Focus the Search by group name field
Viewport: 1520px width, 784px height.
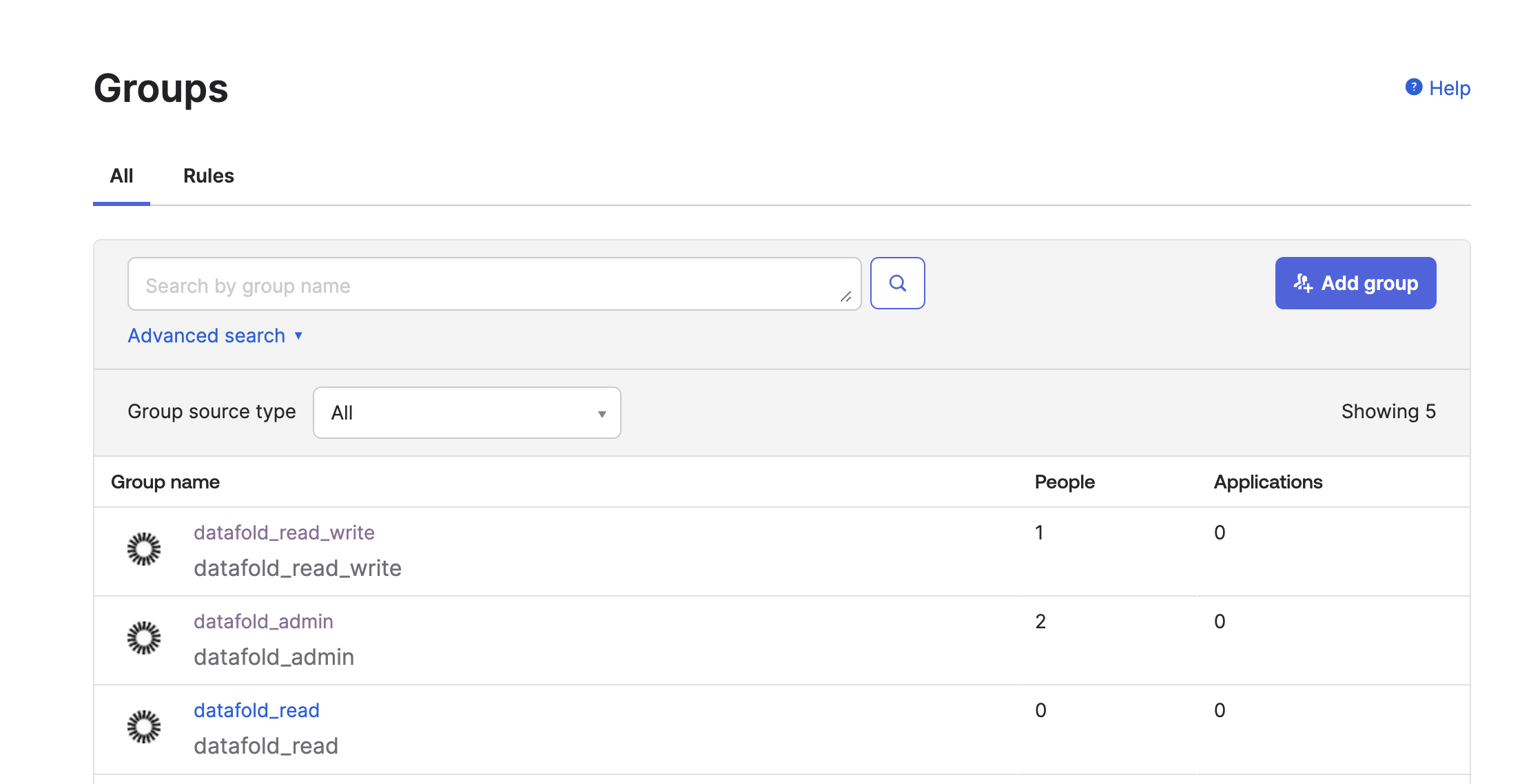pos(494,284)
